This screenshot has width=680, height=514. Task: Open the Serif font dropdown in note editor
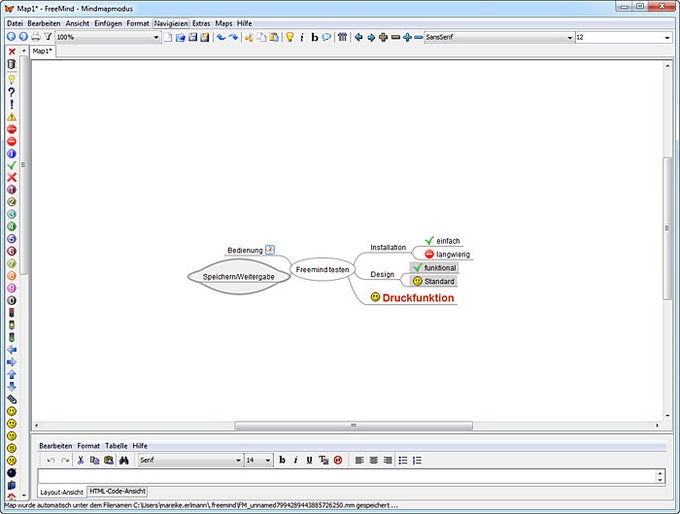point(238,460)
